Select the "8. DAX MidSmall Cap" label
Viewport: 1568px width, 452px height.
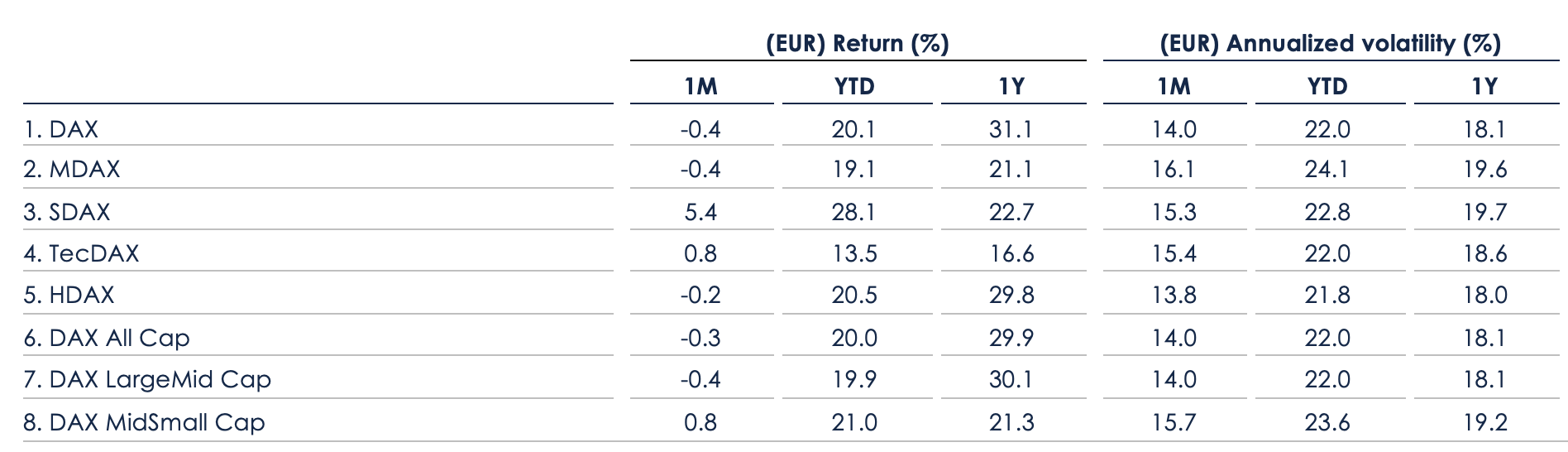coord(144,422)
